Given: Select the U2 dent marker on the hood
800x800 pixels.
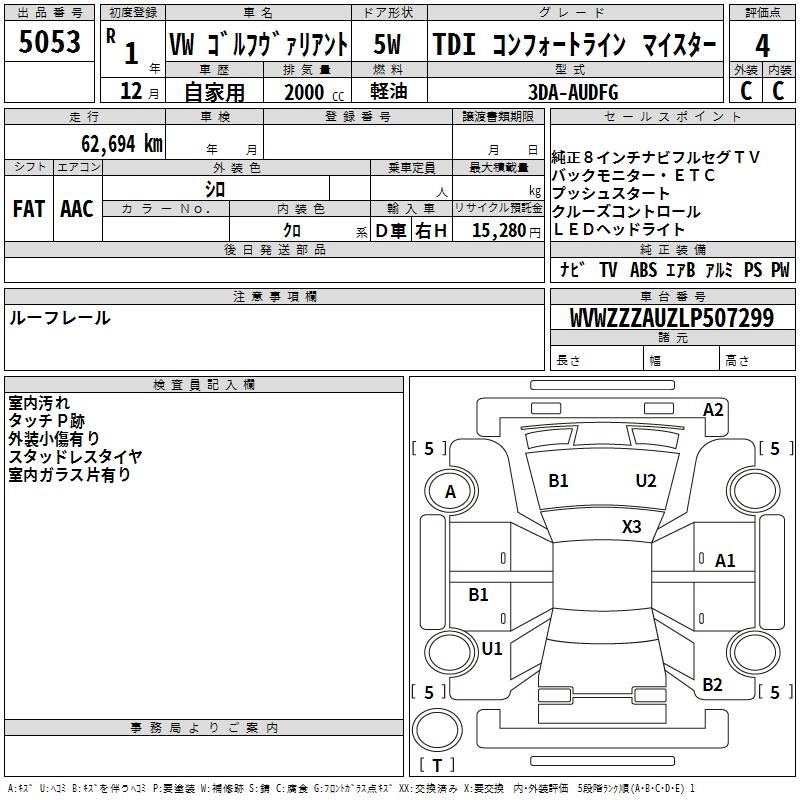Looking at the screenshot, I should [646, 481].
